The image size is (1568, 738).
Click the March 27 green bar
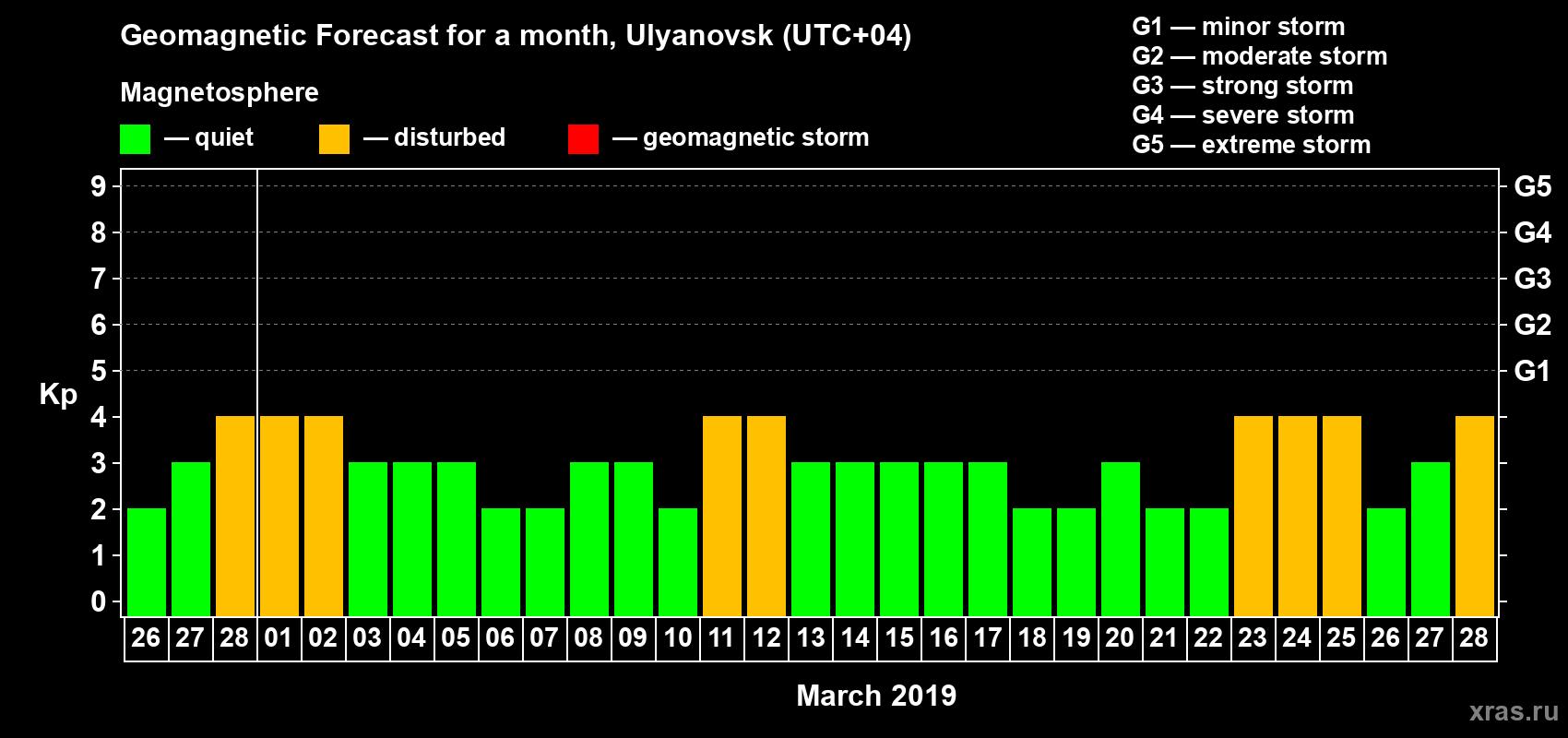pos(1431,539)
